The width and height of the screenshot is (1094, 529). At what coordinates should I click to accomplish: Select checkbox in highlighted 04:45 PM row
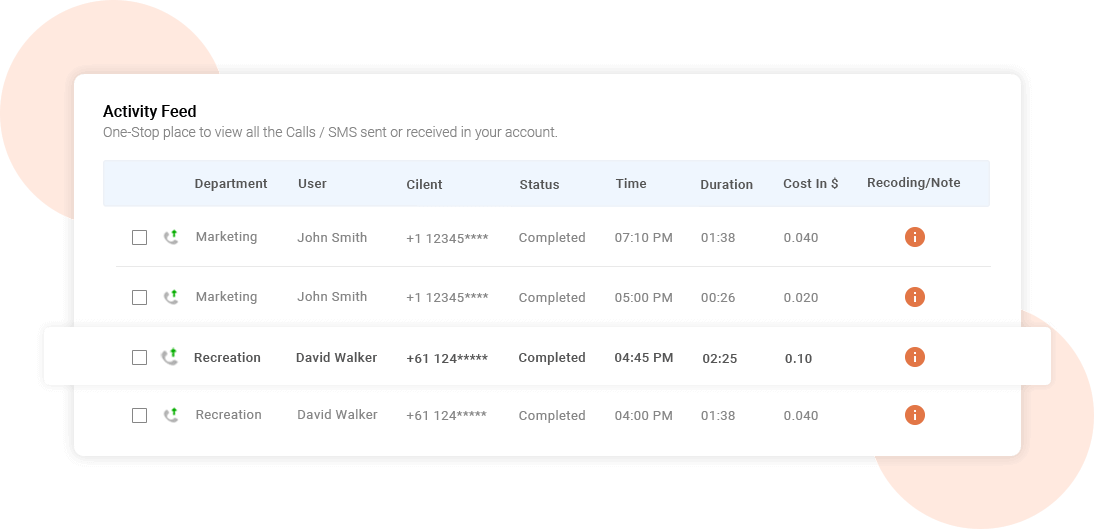140,358
